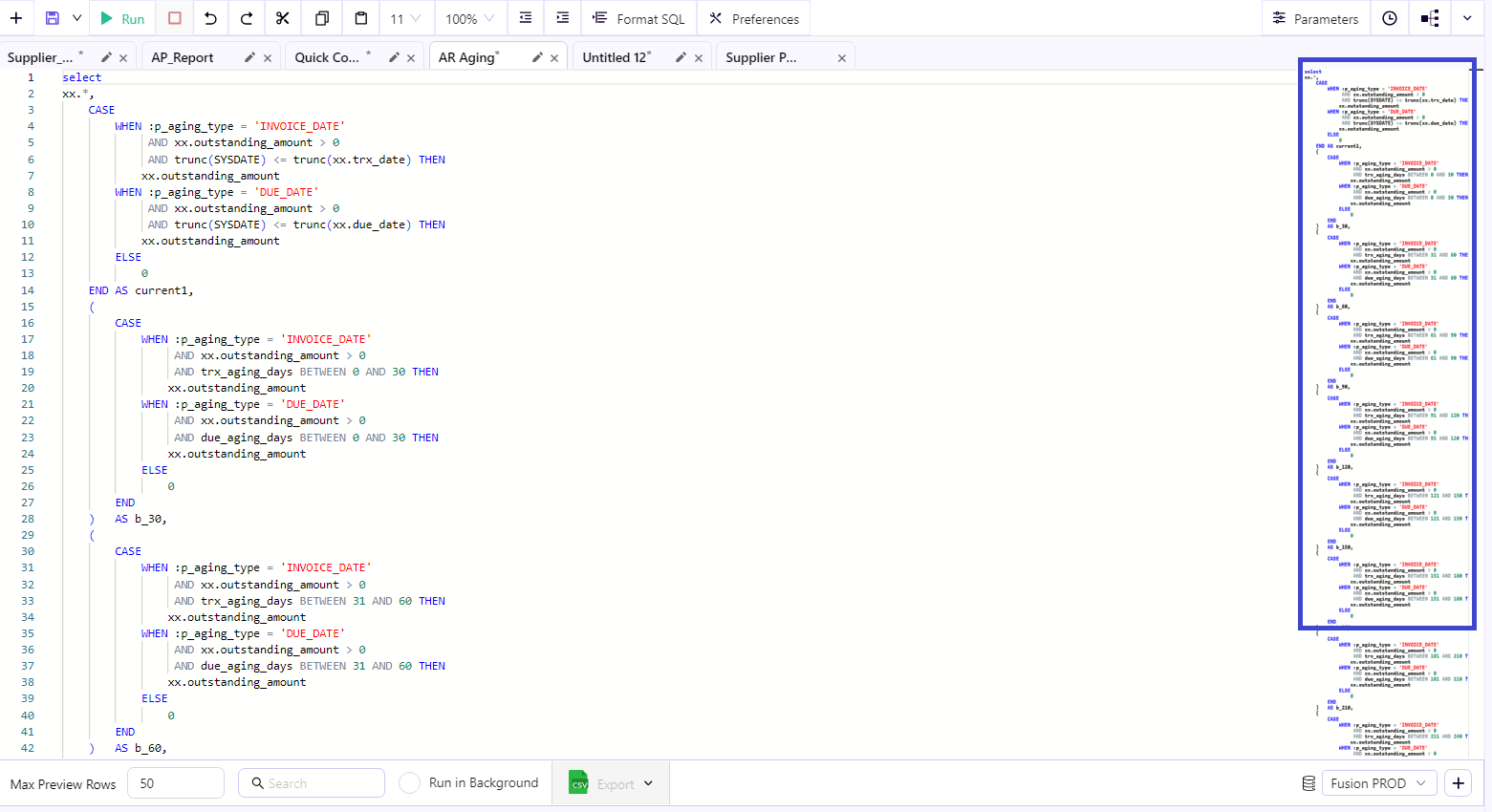Image resolution: width=1492 pixels, height=812 pixels.
Task: Switch to the Quick Co... tab
Action: click(x=327, y=57)
